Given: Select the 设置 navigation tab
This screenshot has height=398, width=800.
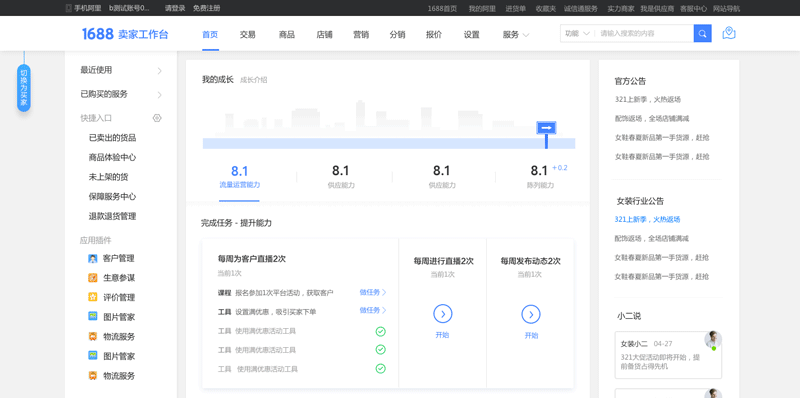Looking at the screenshot, I should (x=472, y=35).
